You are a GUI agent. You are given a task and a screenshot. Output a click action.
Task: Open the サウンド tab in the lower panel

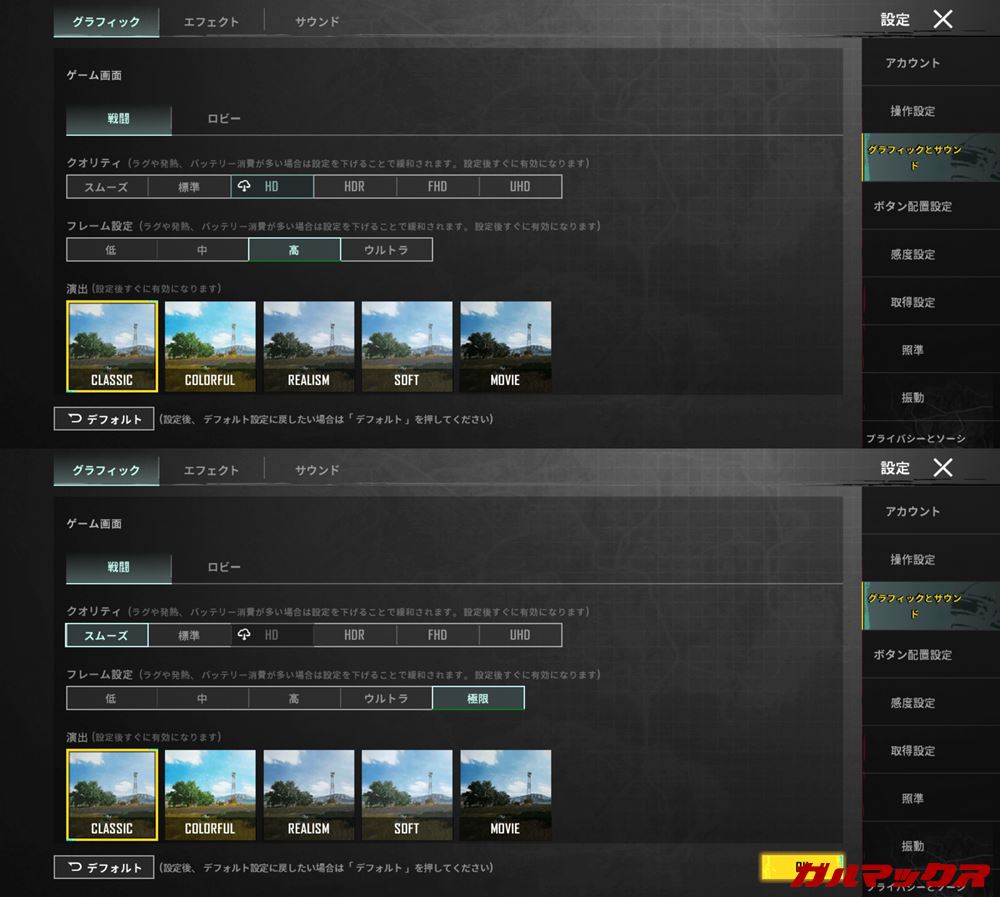pyautogui.click(x=317, y=470)
